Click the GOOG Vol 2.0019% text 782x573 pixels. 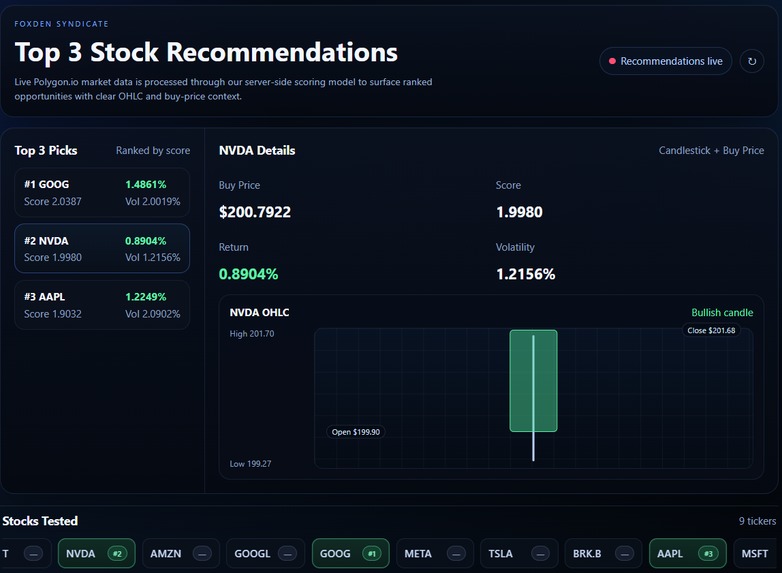[153, 201]
